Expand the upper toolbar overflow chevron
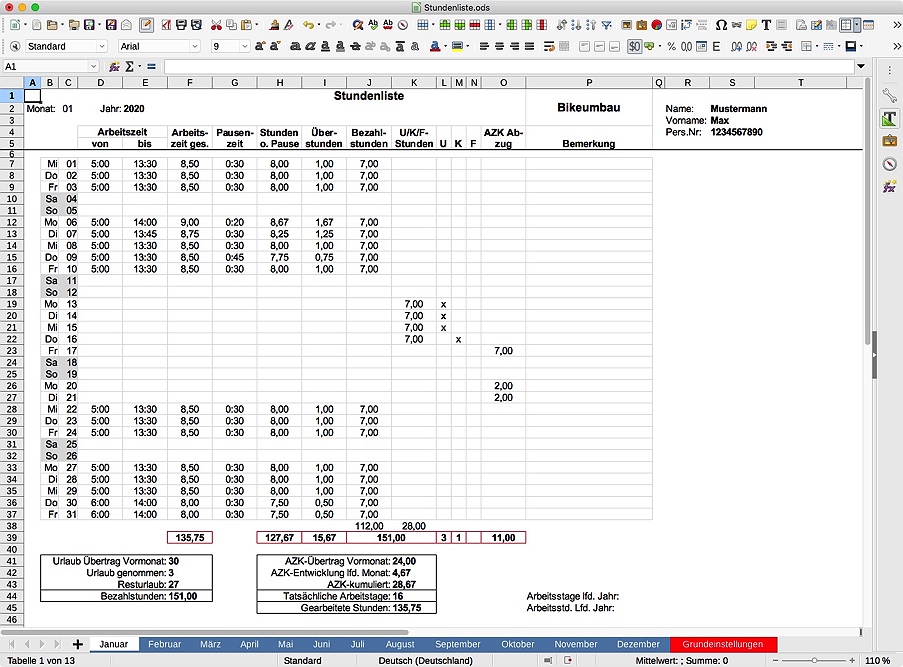The width and height of the screenshot is (903, 667). 897,25
